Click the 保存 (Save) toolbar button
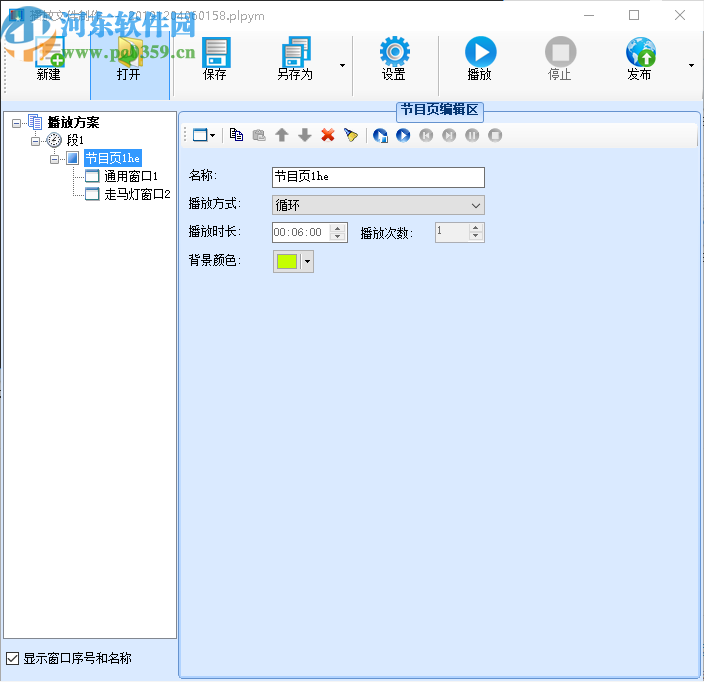704x682 pixels. click(215, 61)
